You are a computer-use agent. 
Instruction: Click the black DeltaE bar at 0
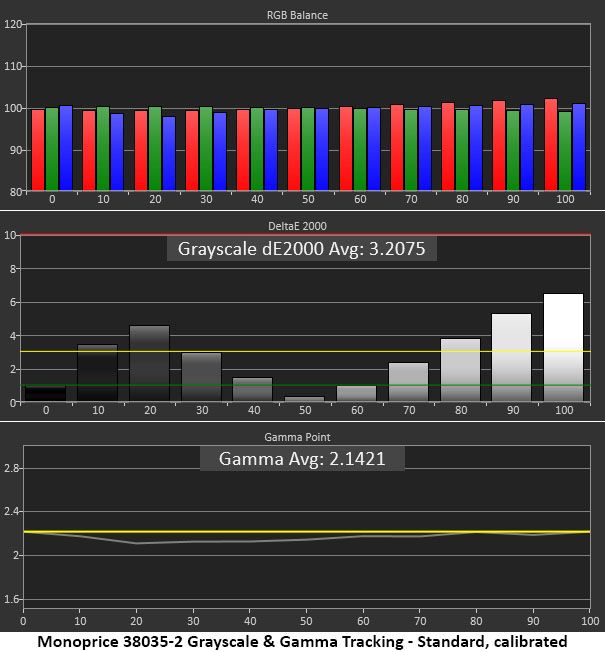pos(45,394)
